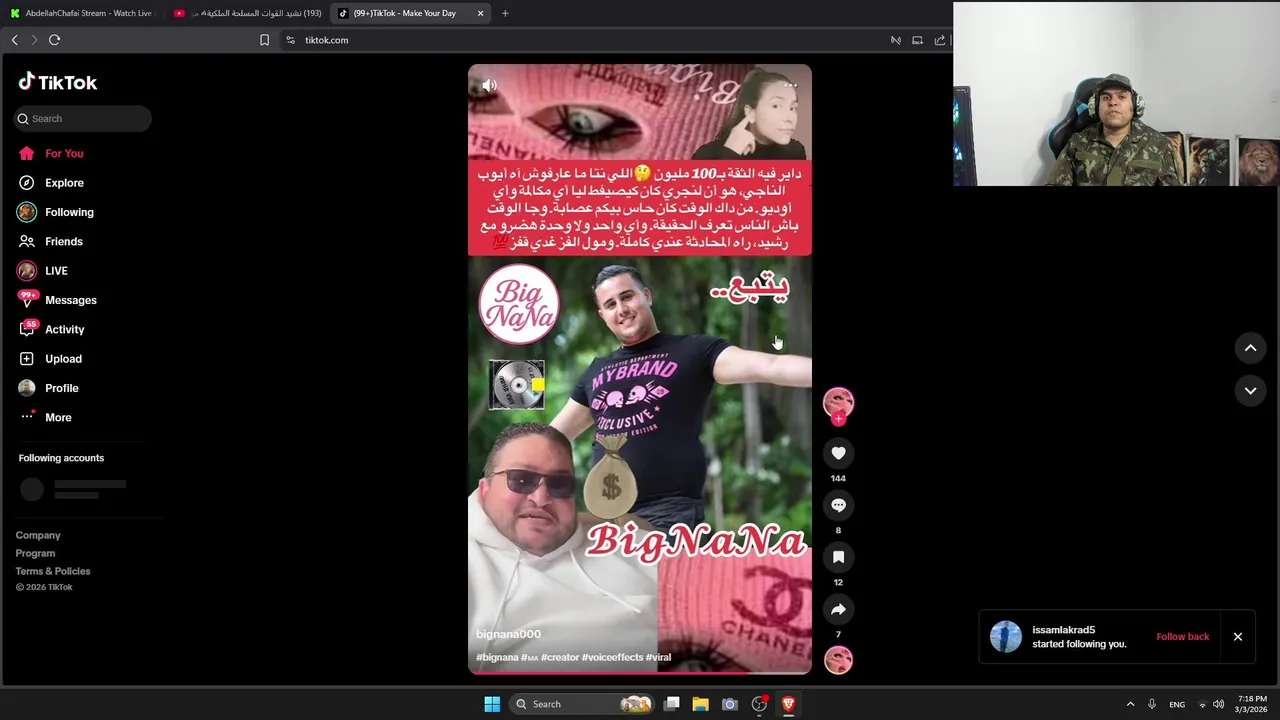Open OBS Studio from the taskbar
Screen dimensions: 1280x720
coord(759,704)
